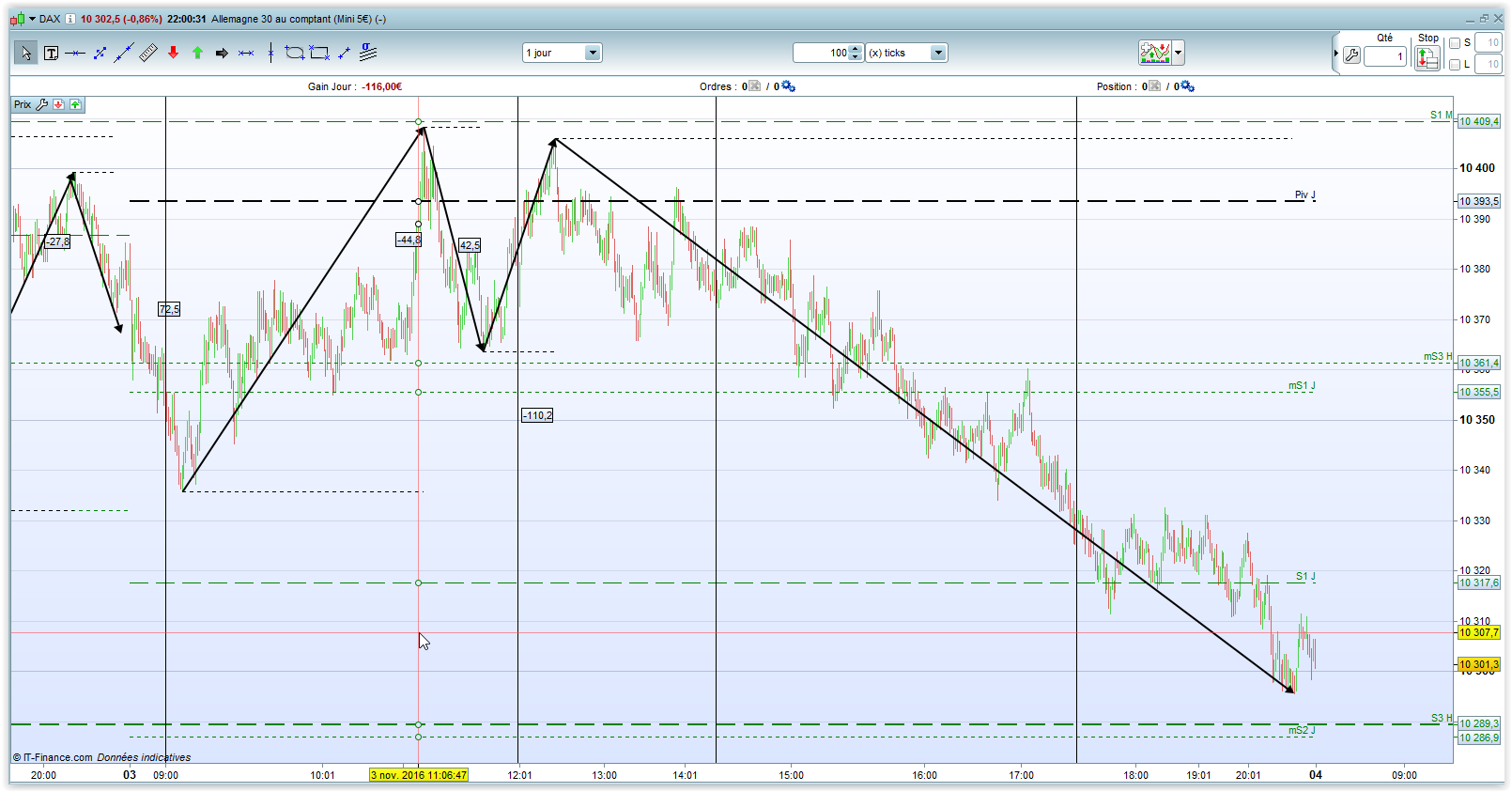Click the Prix panel label
This screenshot has height=792, width=1512.
click(x=23, y=104)
